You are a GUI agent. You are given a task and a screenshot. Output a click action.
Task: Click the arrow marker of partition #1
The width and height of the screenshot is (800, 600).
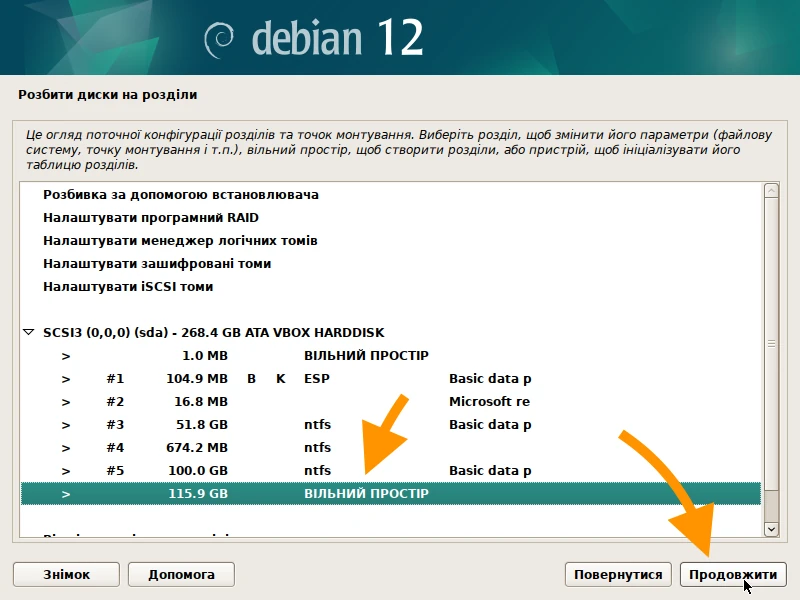pos(66,379)
